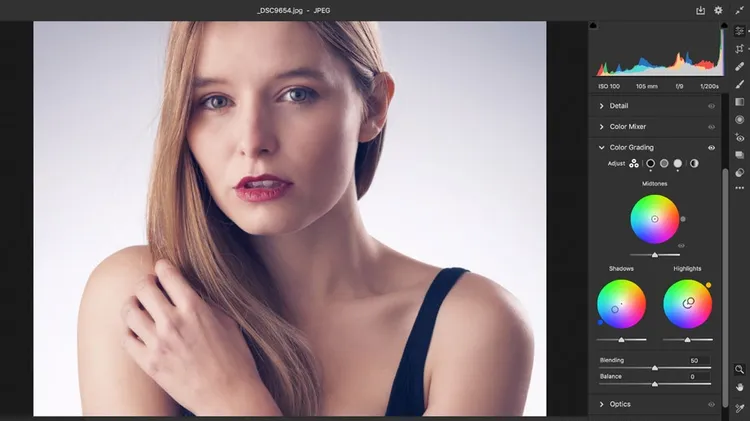This screenshot has width=750, height=421.
Task: Select the Adjustment Brush tool
Action: click(739, 84)
